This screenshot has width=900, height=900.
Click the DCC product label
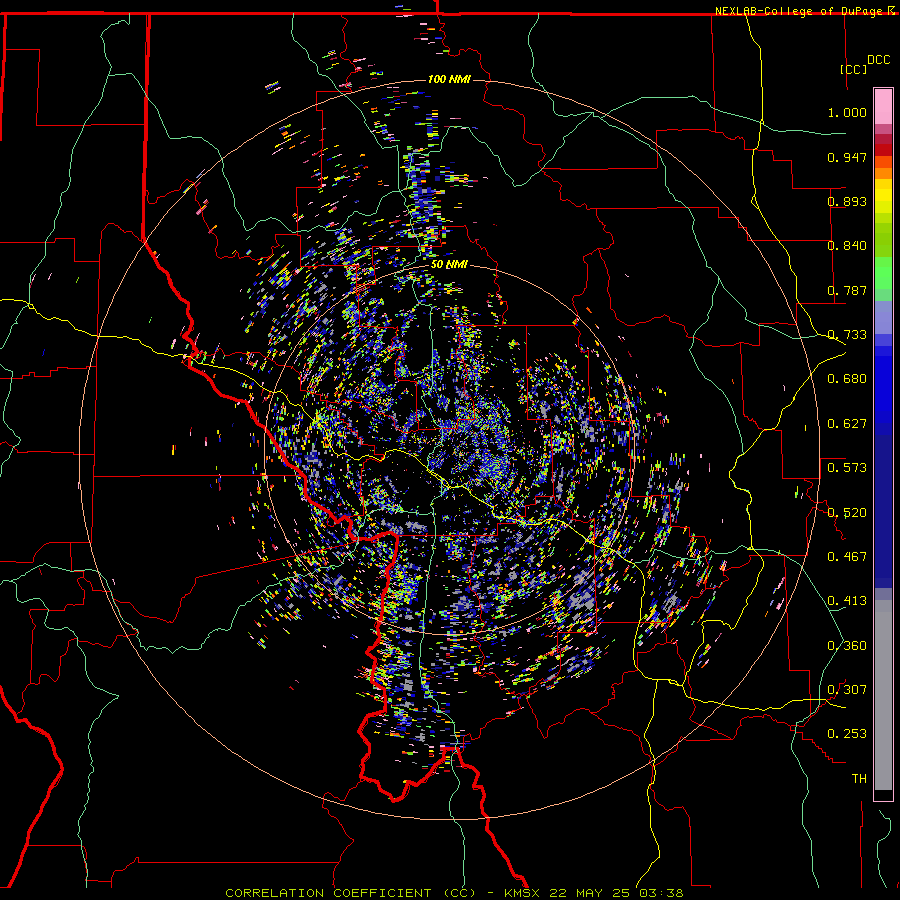(x=878, y=60)
